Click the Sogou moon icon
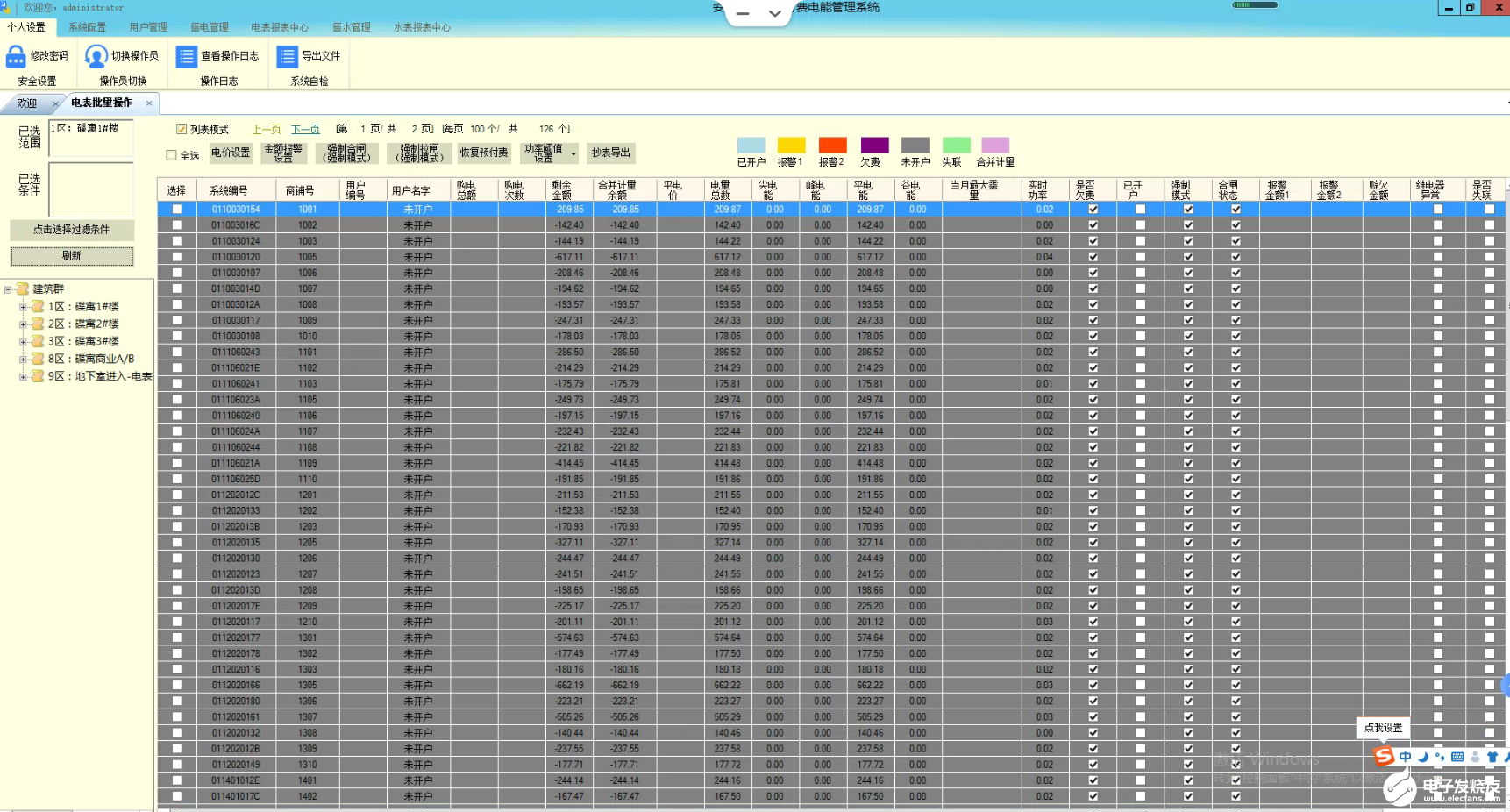Image resolution: width=1510 pixels, height=812 pixels. (1423, 757)
